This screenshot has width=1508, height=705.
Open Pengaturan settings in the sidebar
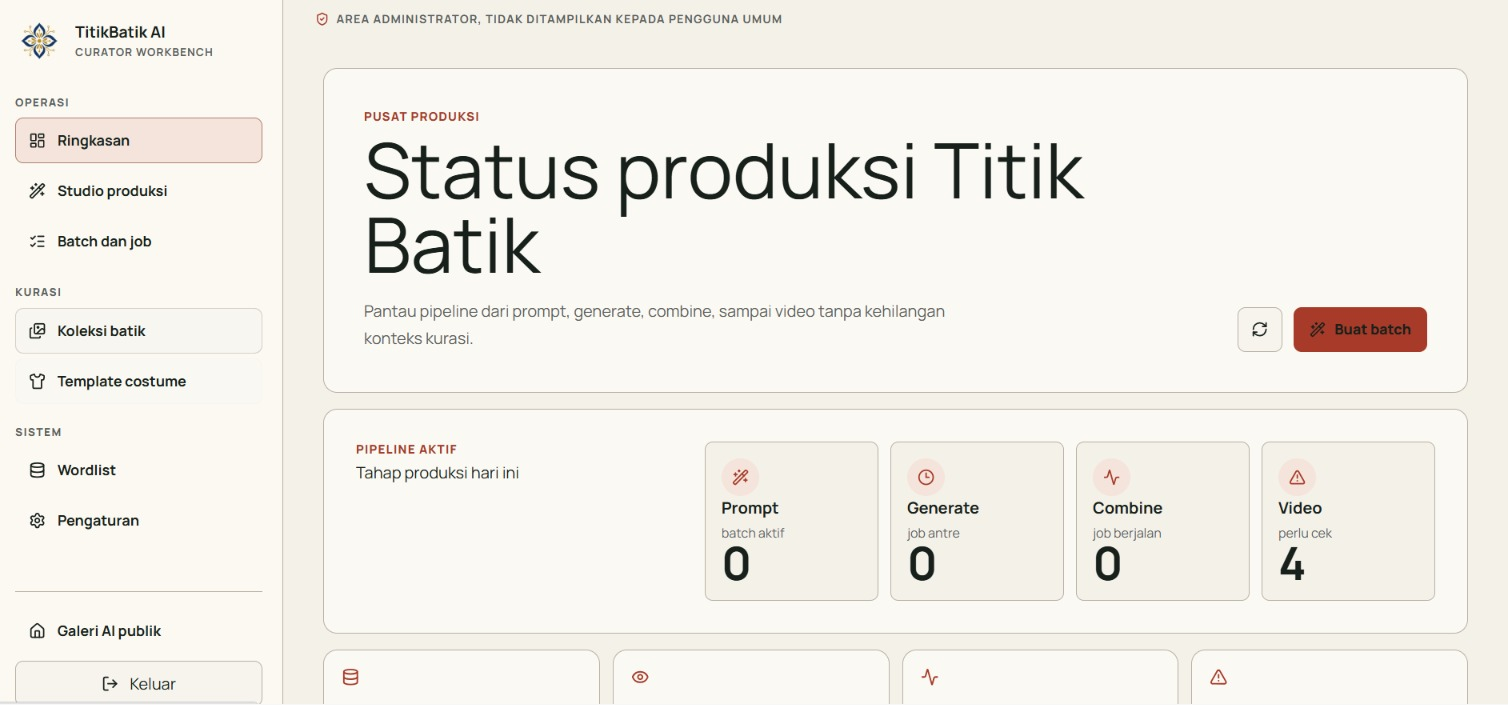[139, 520]
